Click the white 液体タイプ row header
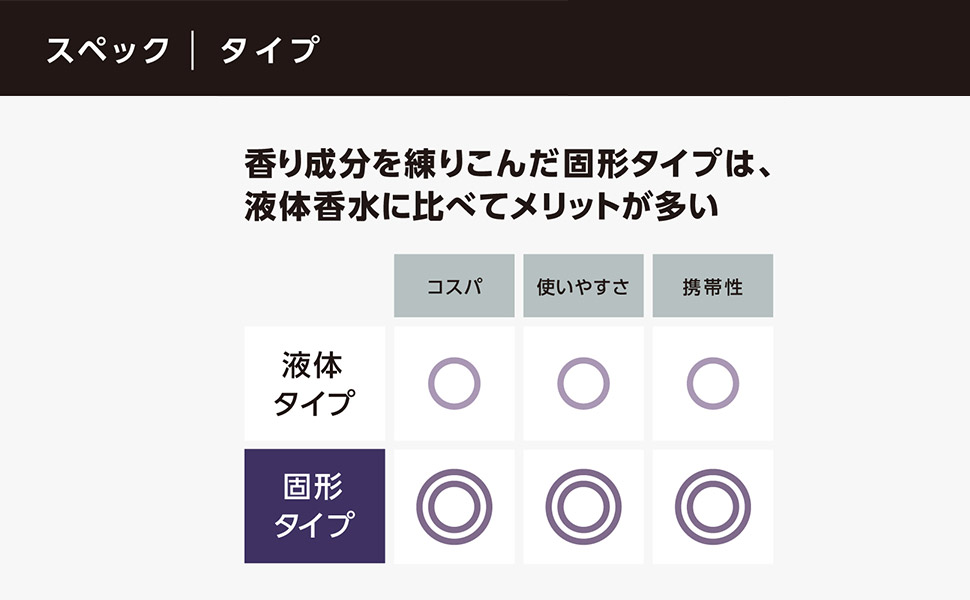This screenshot has width=970, height=600. pyautogui.click(x=314, y=383)
